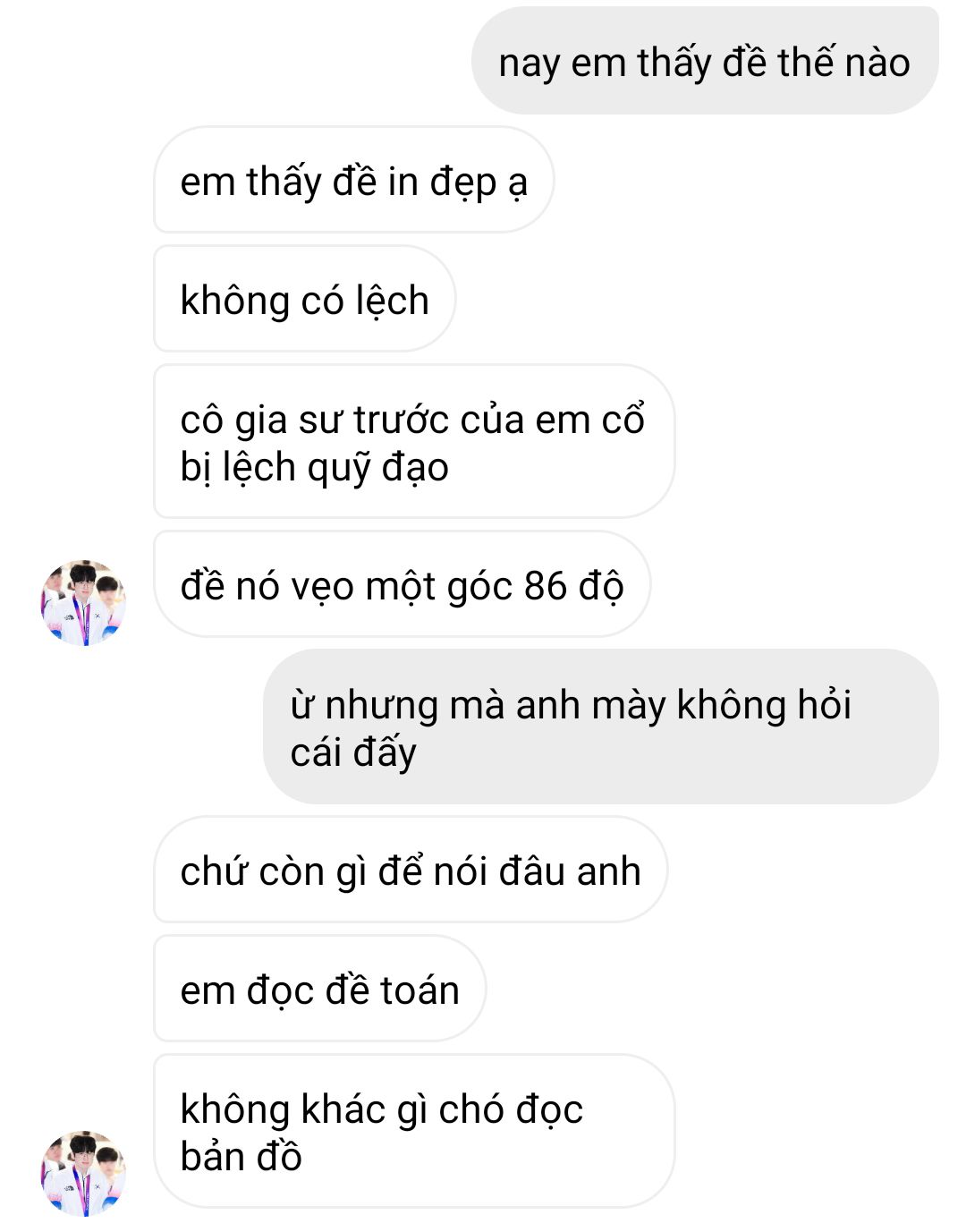Open sender avatar beside the '86 độ' message
This screenshot has height=1232, width=966.
(83, 602)
